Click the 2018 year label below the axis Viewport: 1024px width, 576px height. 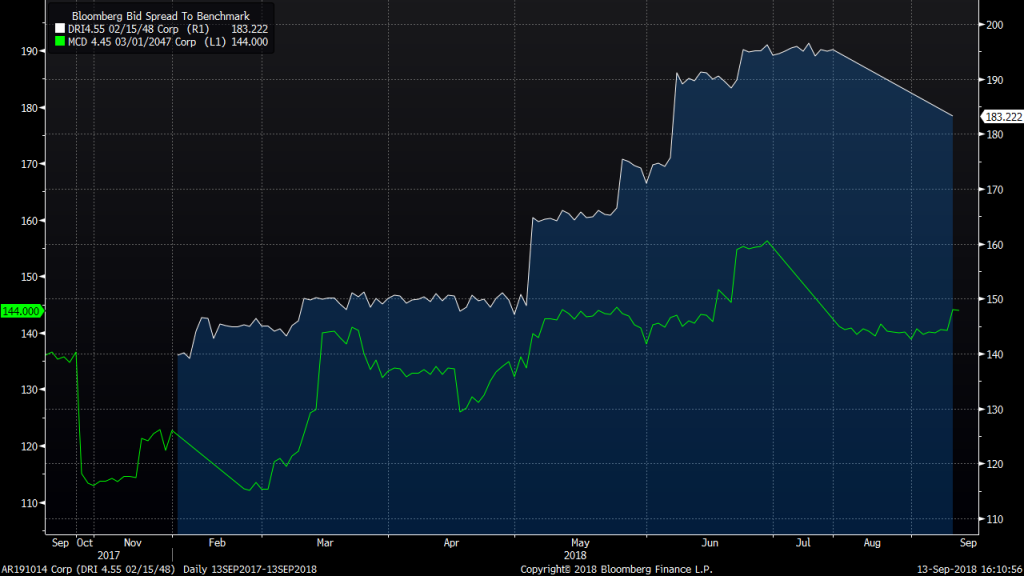(576, 553)
